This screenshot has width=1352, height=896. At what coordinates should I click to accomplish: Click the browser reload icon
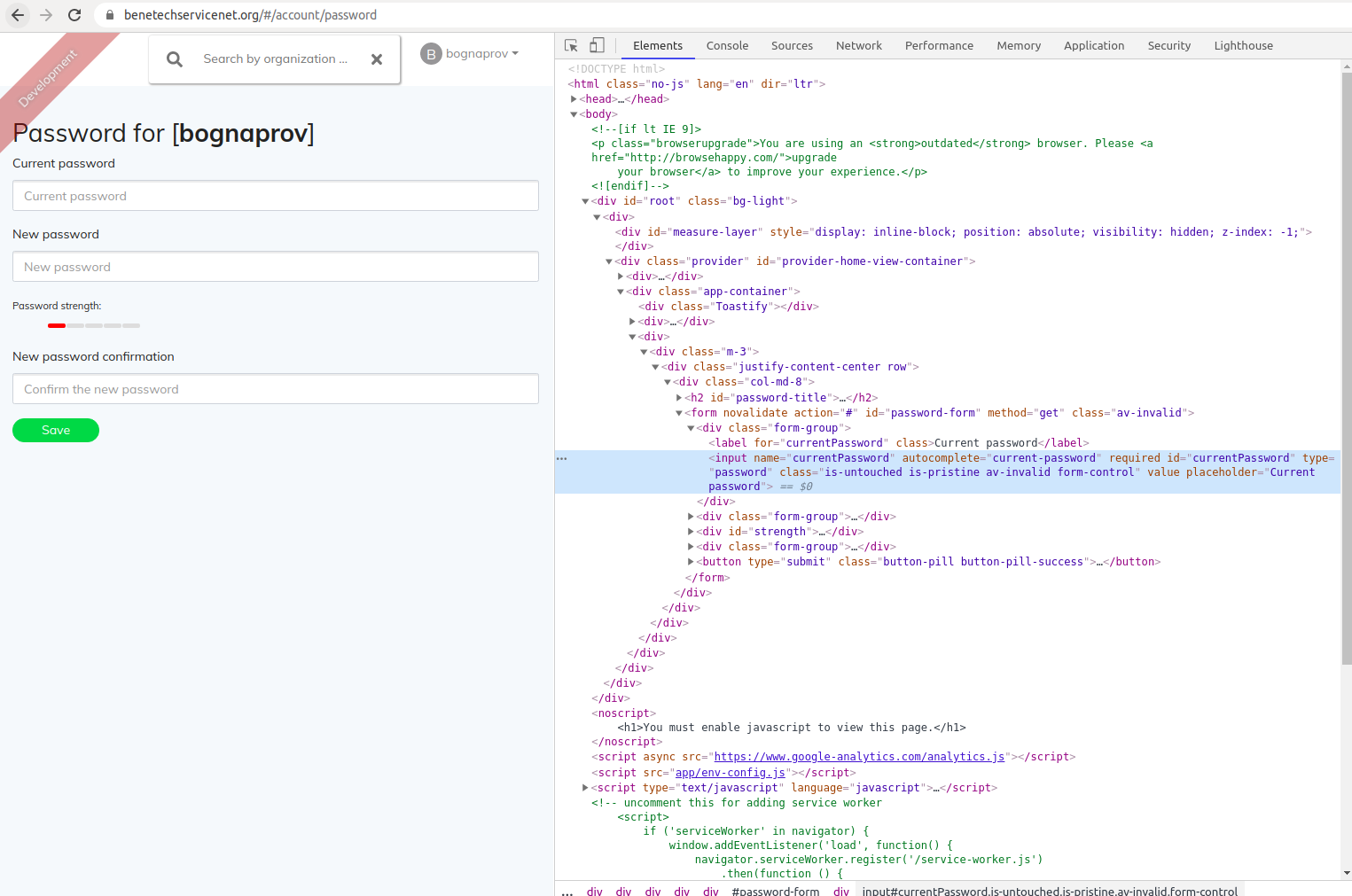74,14
